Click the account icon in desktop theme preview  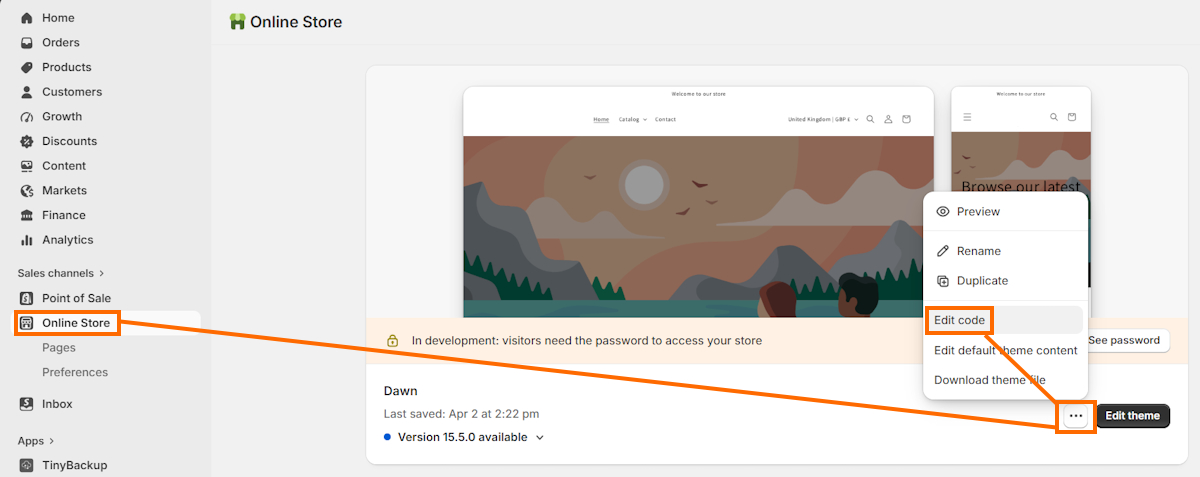click(x=888, y=119)
